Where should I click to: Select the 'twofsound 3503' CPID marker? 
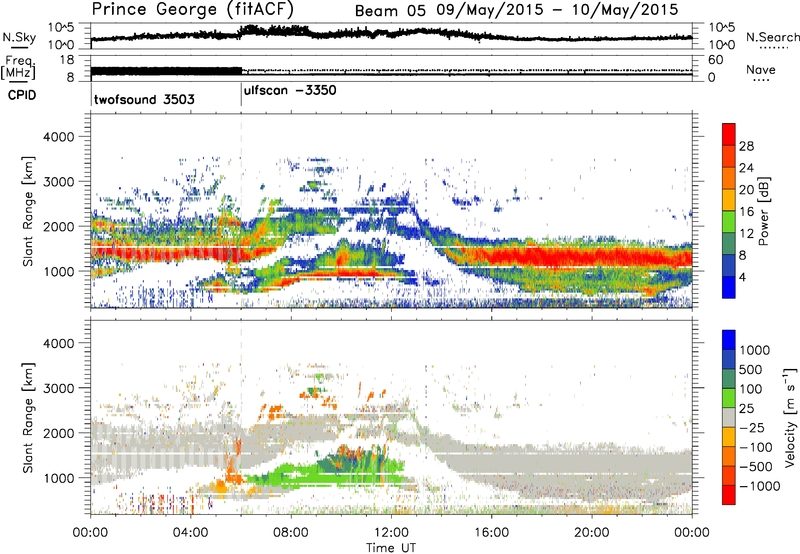[x=144, y=99]
